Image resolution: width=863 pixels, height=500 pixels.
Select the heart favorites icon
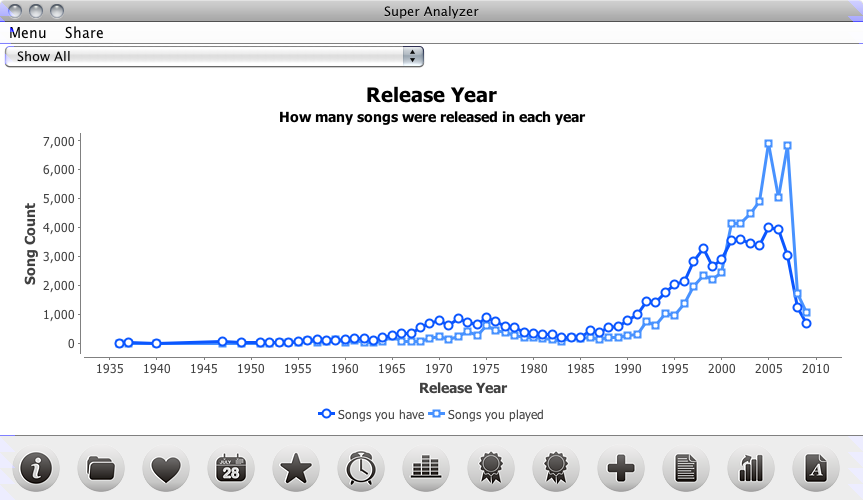166,469
